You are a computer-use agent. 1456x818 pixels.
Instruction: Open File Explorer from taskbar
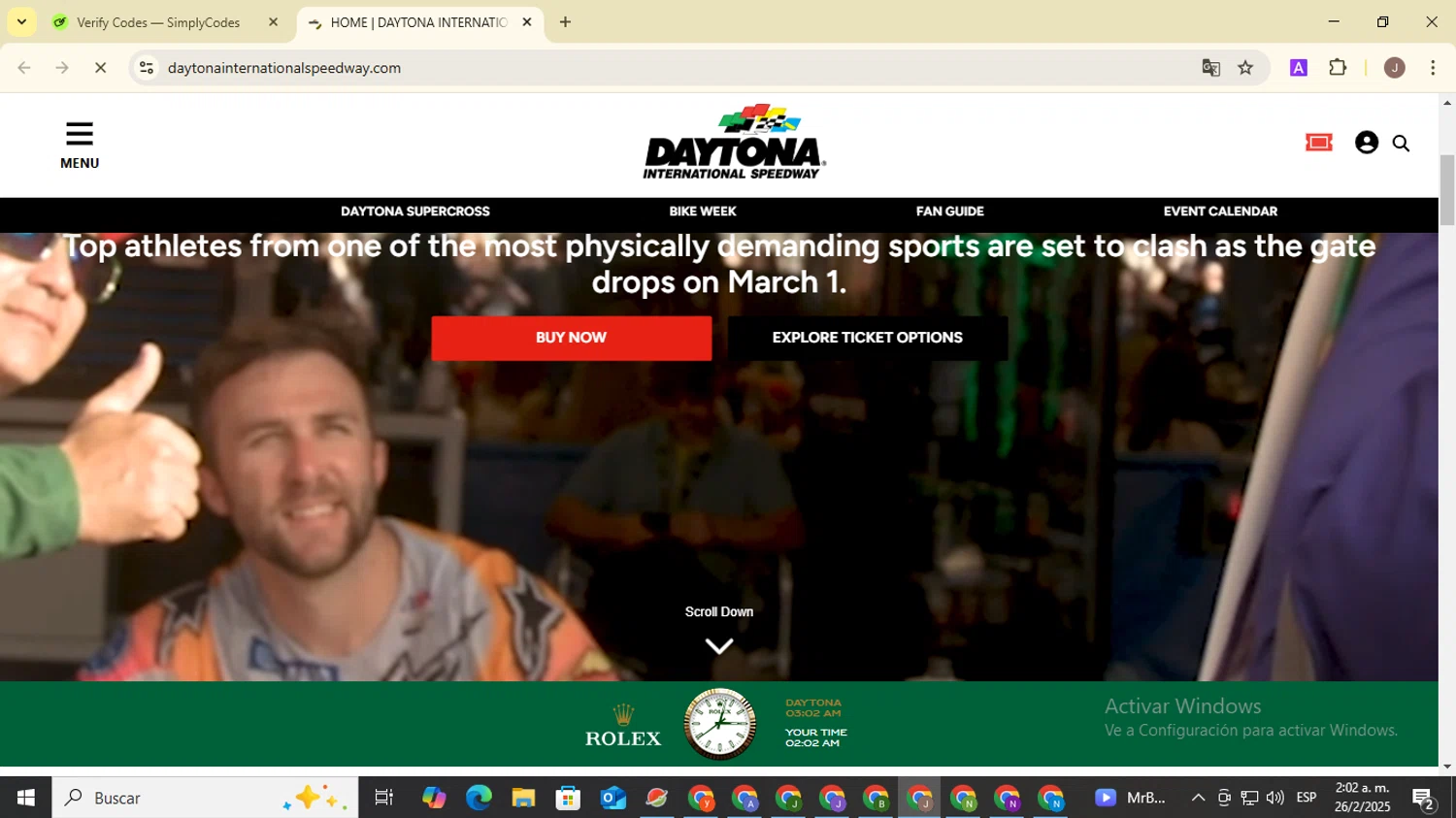(523, 798)
